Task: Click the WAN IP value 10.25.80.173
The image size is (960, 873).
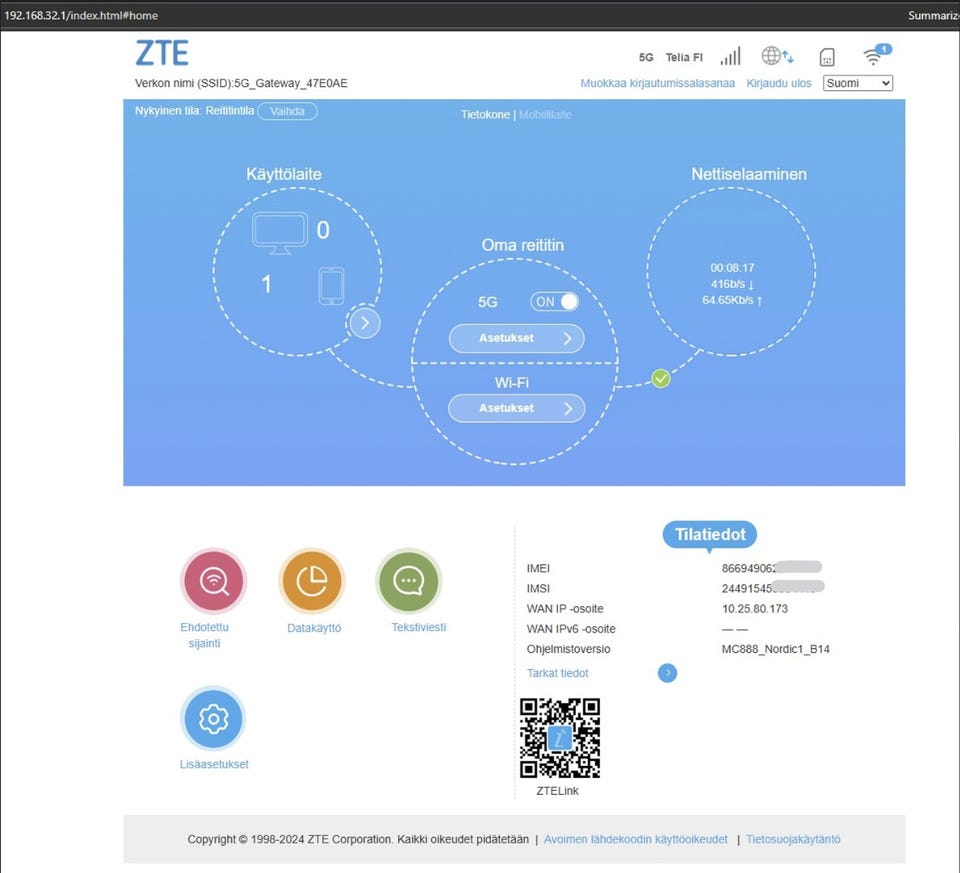Action: [754, 609]
